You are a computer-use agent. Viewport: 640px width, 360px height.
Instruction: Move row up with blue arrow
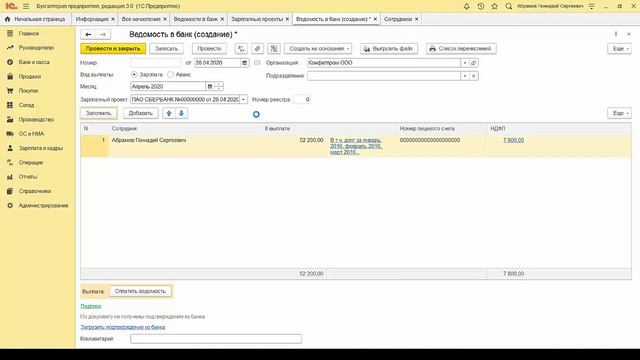pyautogui.click(x=169, y=113)
